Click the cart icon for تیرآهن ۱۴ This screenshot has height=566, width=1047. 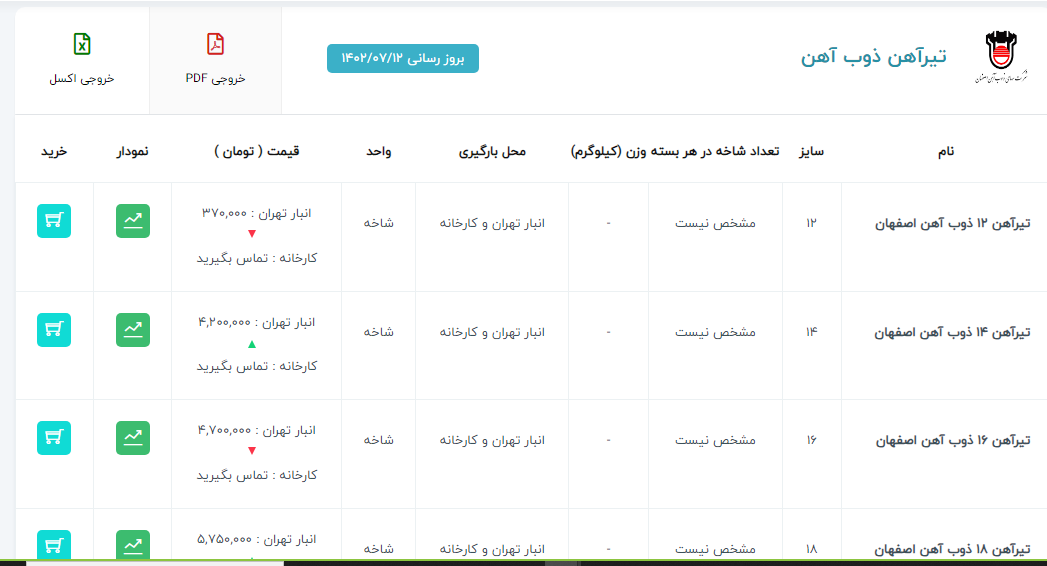point(54,330)
